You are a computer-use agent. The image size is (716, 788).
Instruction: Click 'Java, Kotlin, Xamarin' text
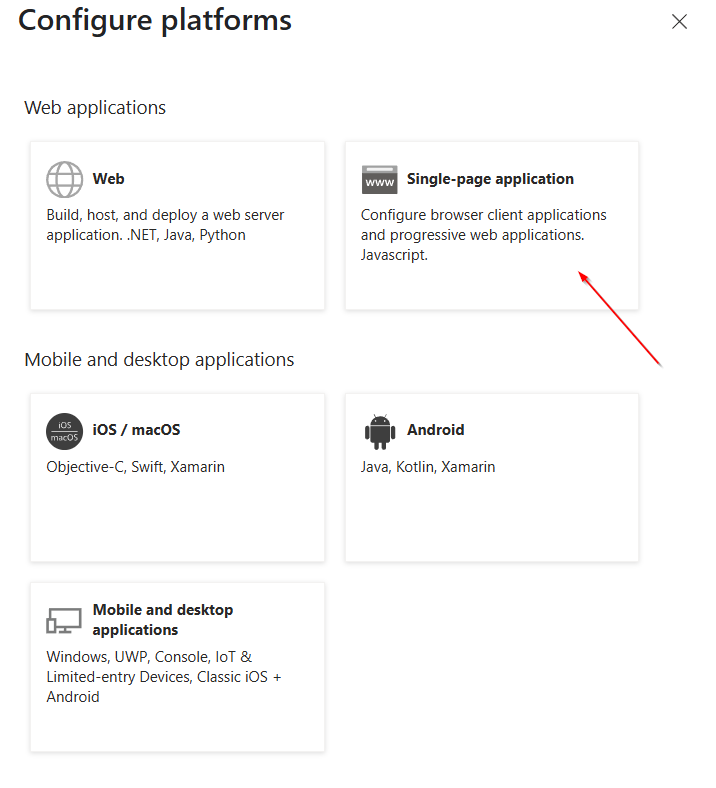[x=428, y=467]
